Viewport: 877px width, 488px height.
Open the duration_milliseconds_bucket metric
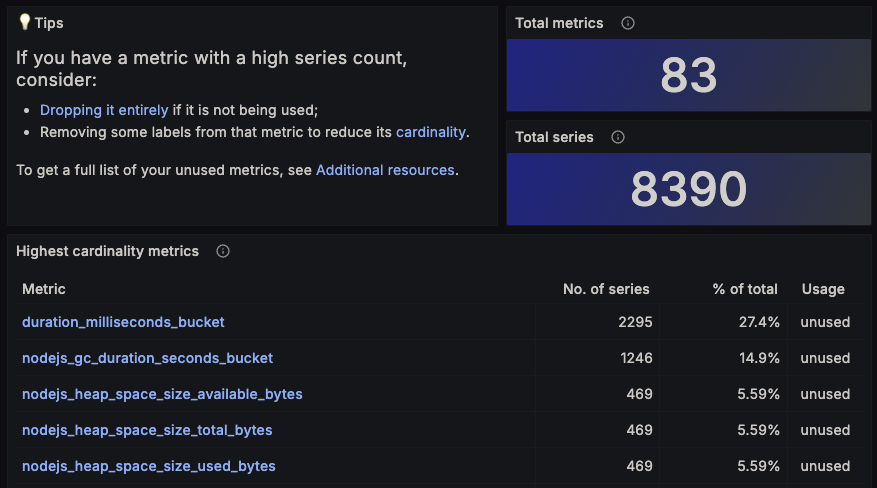coord(123,322)
